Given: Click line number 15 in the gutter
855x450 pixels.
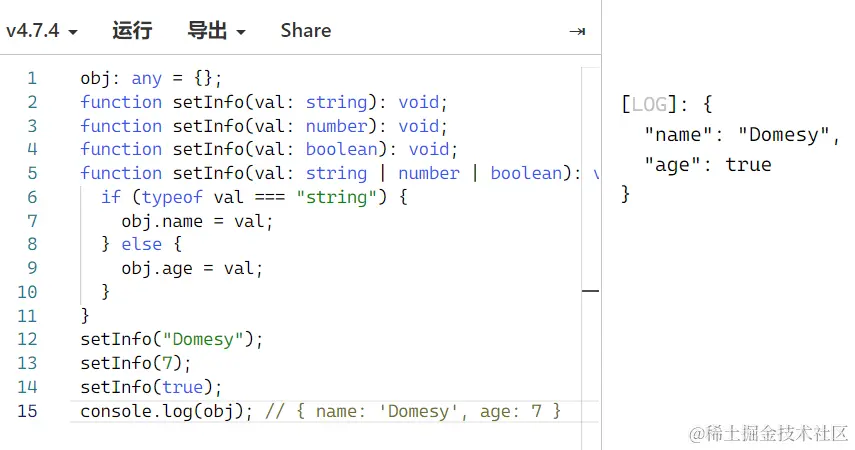Looking at the screenshot, I should pyautogui.click(x=27, y=411).
